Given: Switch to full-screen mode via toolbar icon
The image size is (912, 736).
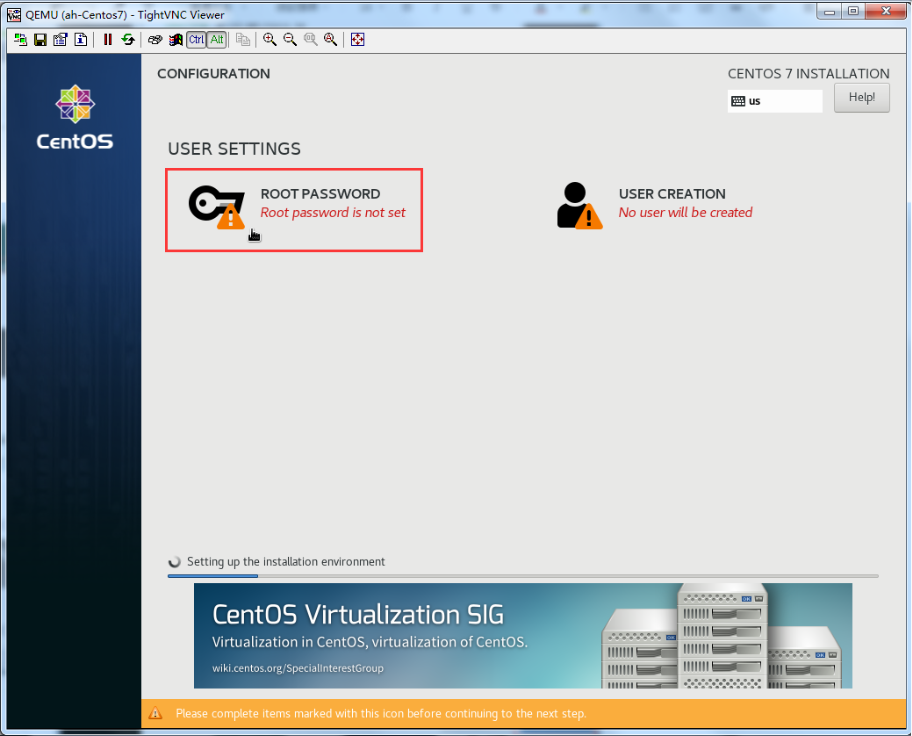Looking at the screenshot, I should 358,40.
